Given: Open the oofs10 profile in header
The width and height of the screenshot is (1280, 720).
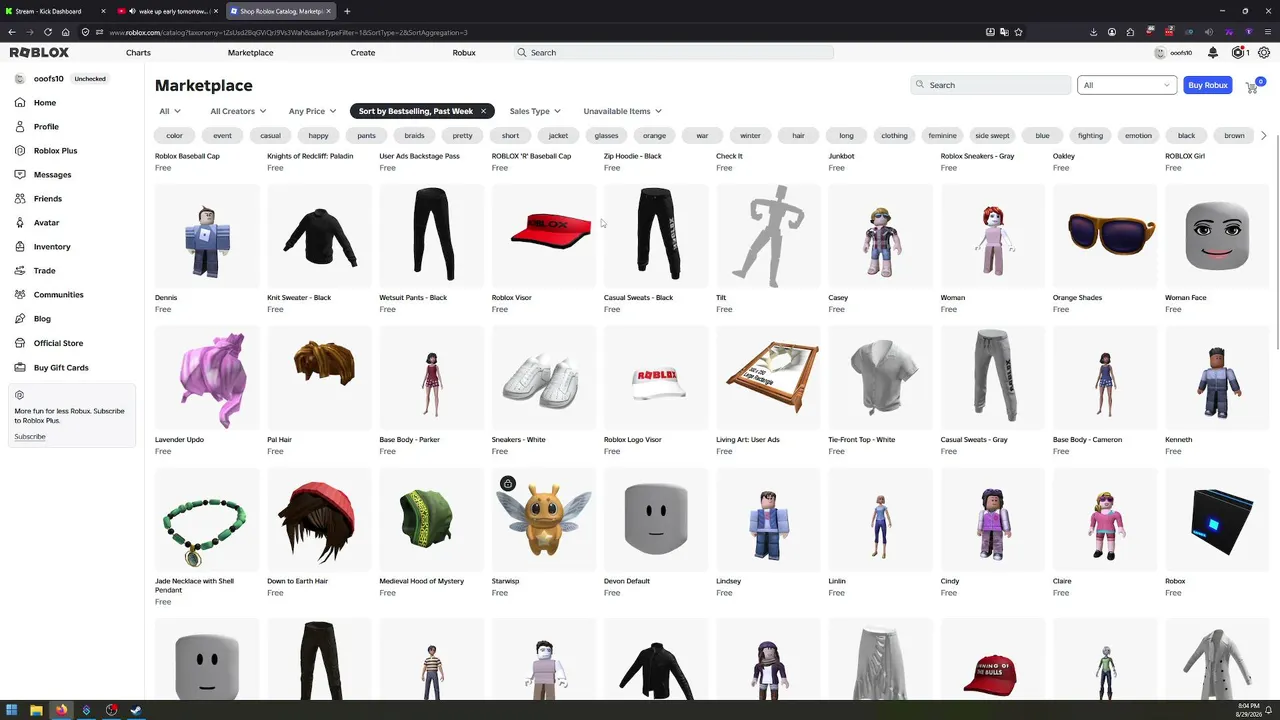Looking at the screenshot, I should pyautogui.click(x=1174, y=52).
